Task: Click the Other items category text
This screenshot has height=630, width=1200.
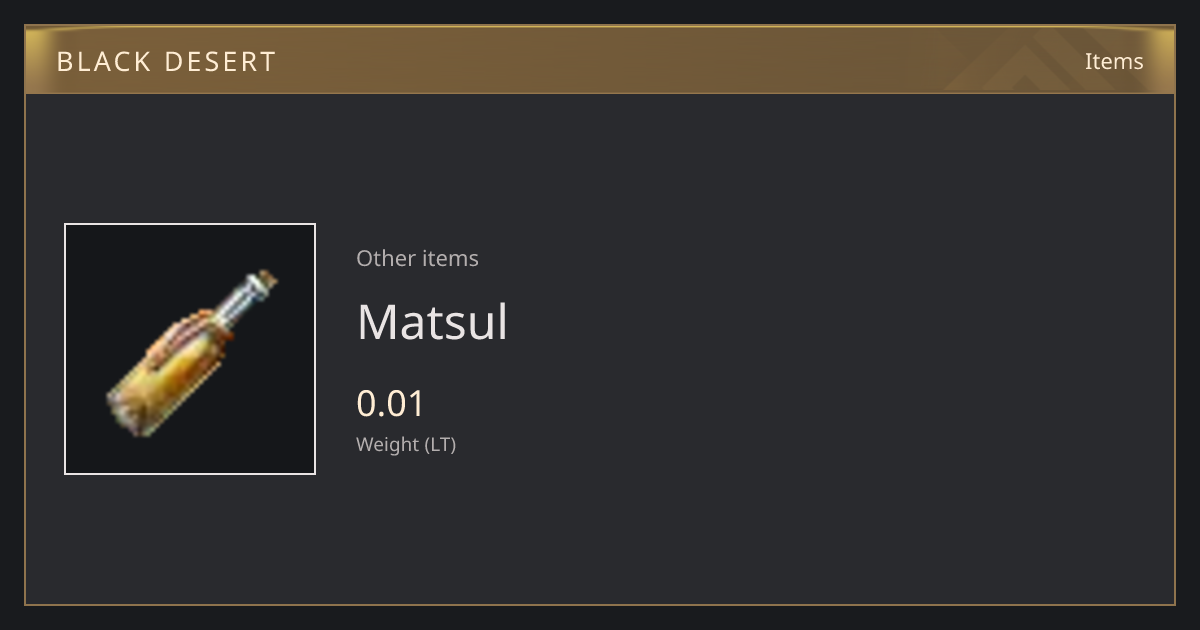Action: click(417, 258)
